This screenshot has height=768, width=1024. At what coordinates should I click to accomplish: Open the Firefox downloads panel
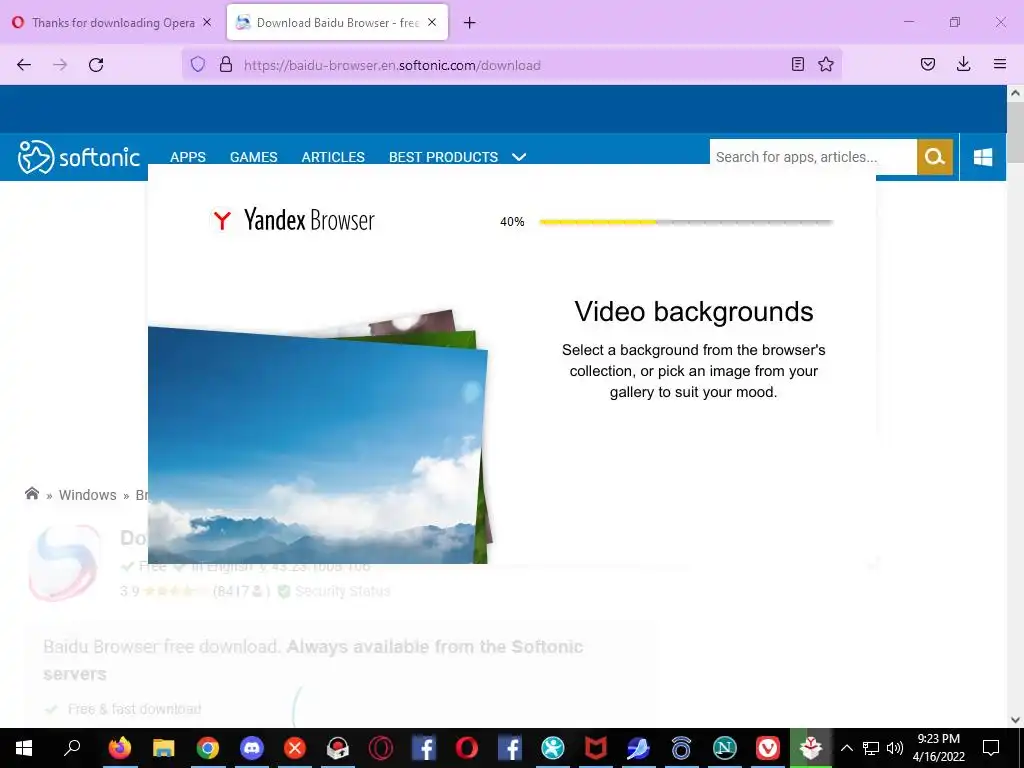(963, 64)
